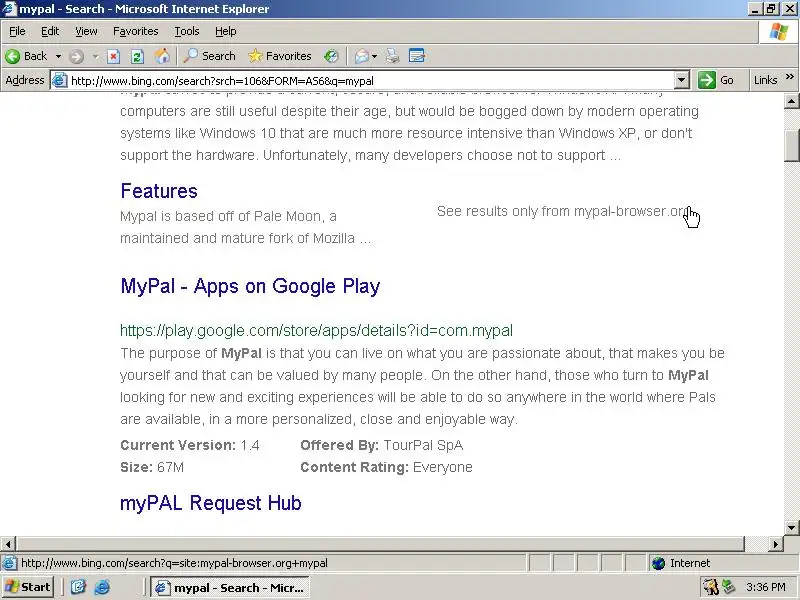Click the Go button
800x600 pixels.
click(716, 80)
